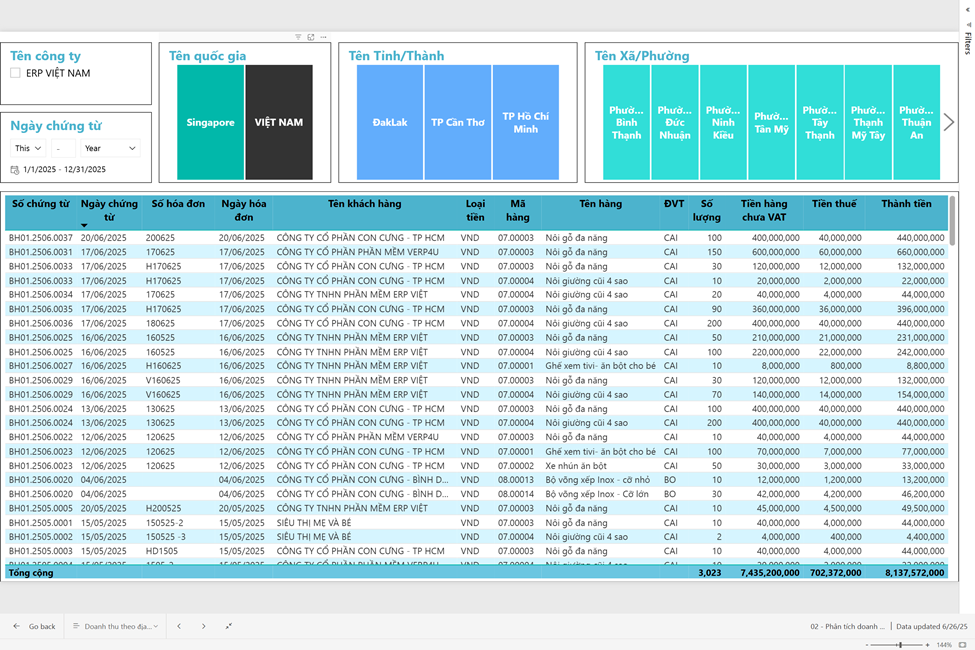Screen dimensions: 975x650
Task: Open the visual filter icon above Tên quốc gia
Action: [x=298, y=37]
